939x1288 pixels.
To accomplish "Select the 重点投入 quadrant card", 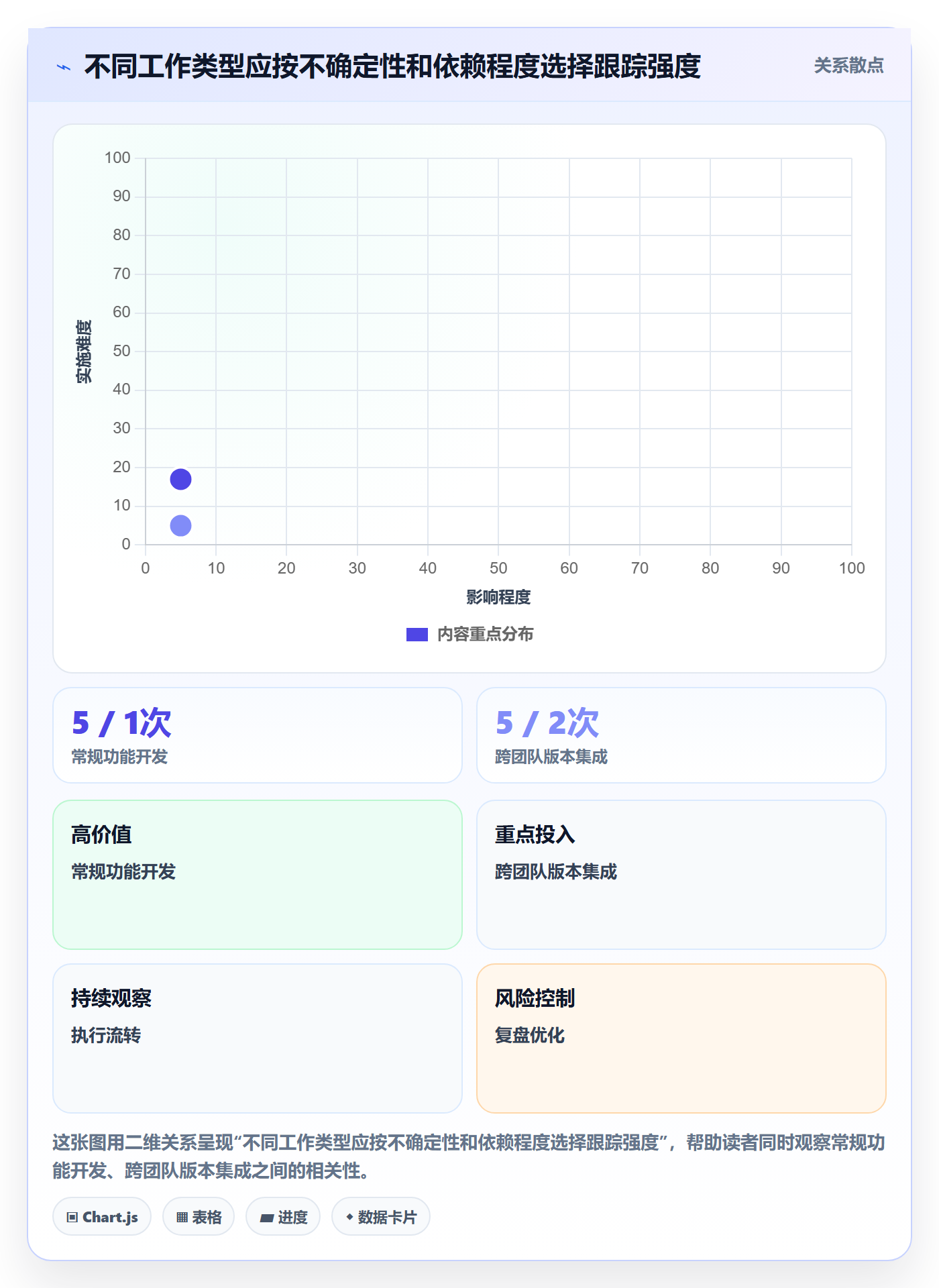I will point(681,875).
